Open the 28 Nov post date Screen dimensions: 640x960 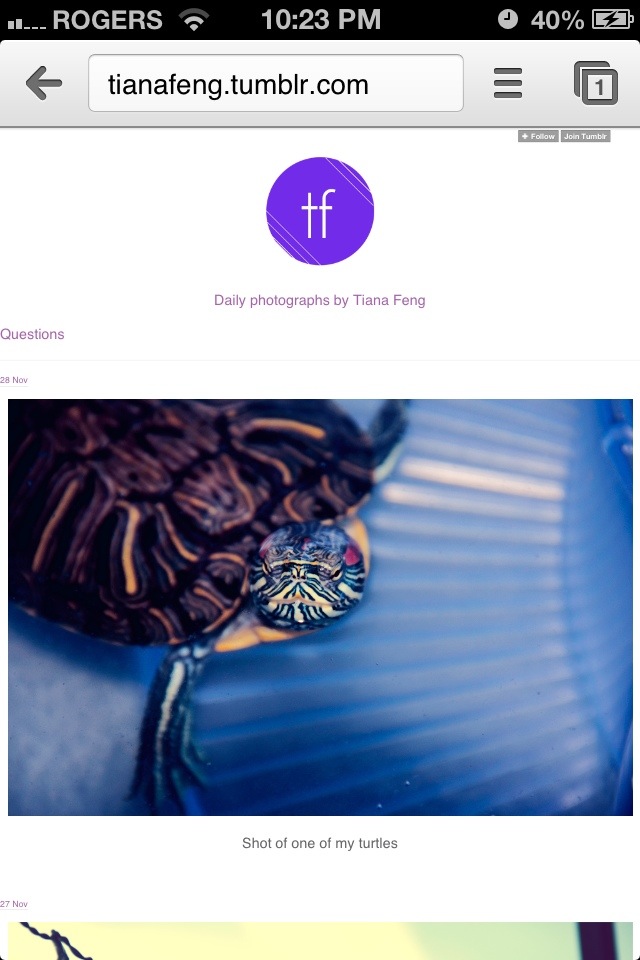(x=14, y=380)
